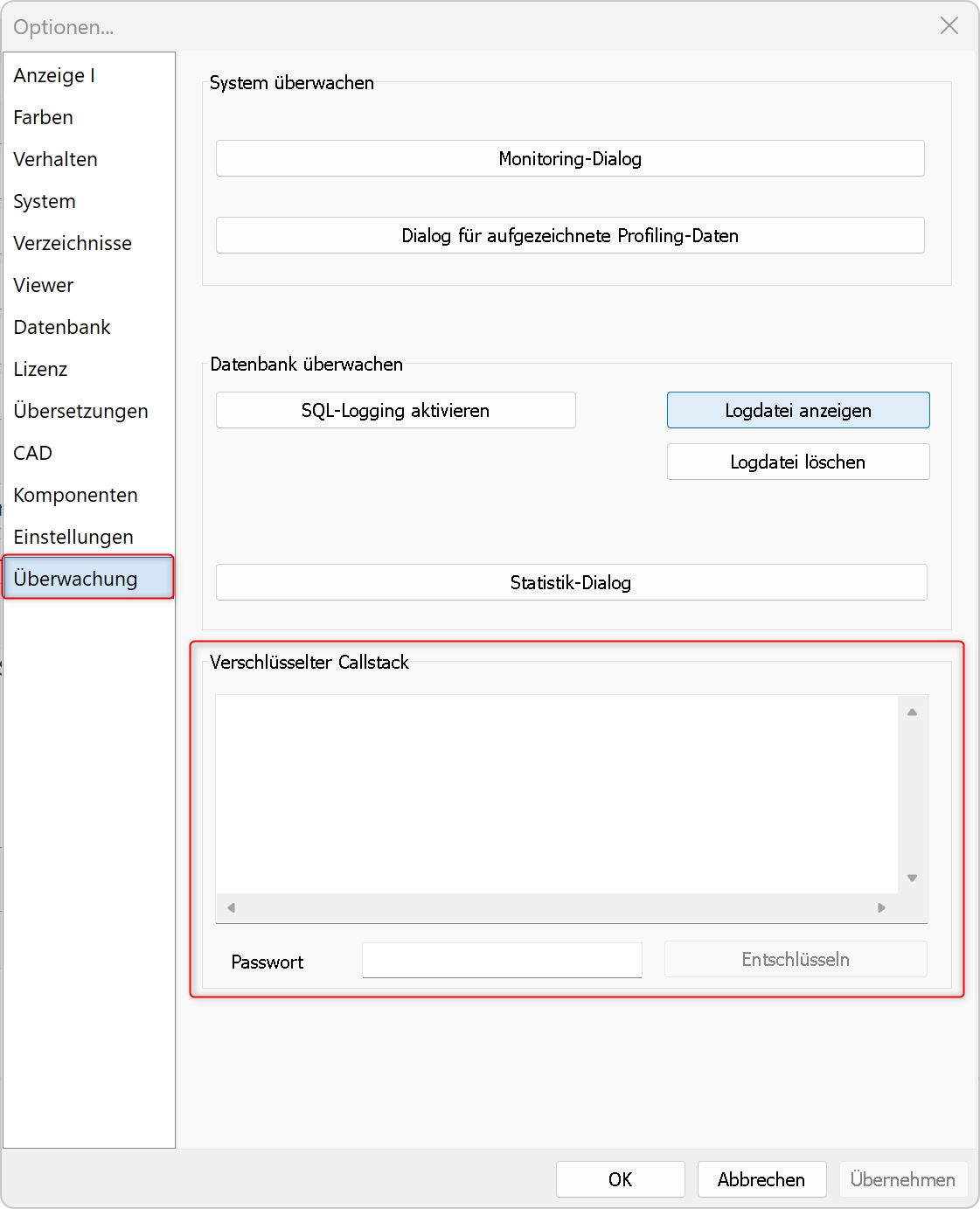Activate SQL-Logging
Viewport: 980px width, 1209px height.
coord(395,410)
